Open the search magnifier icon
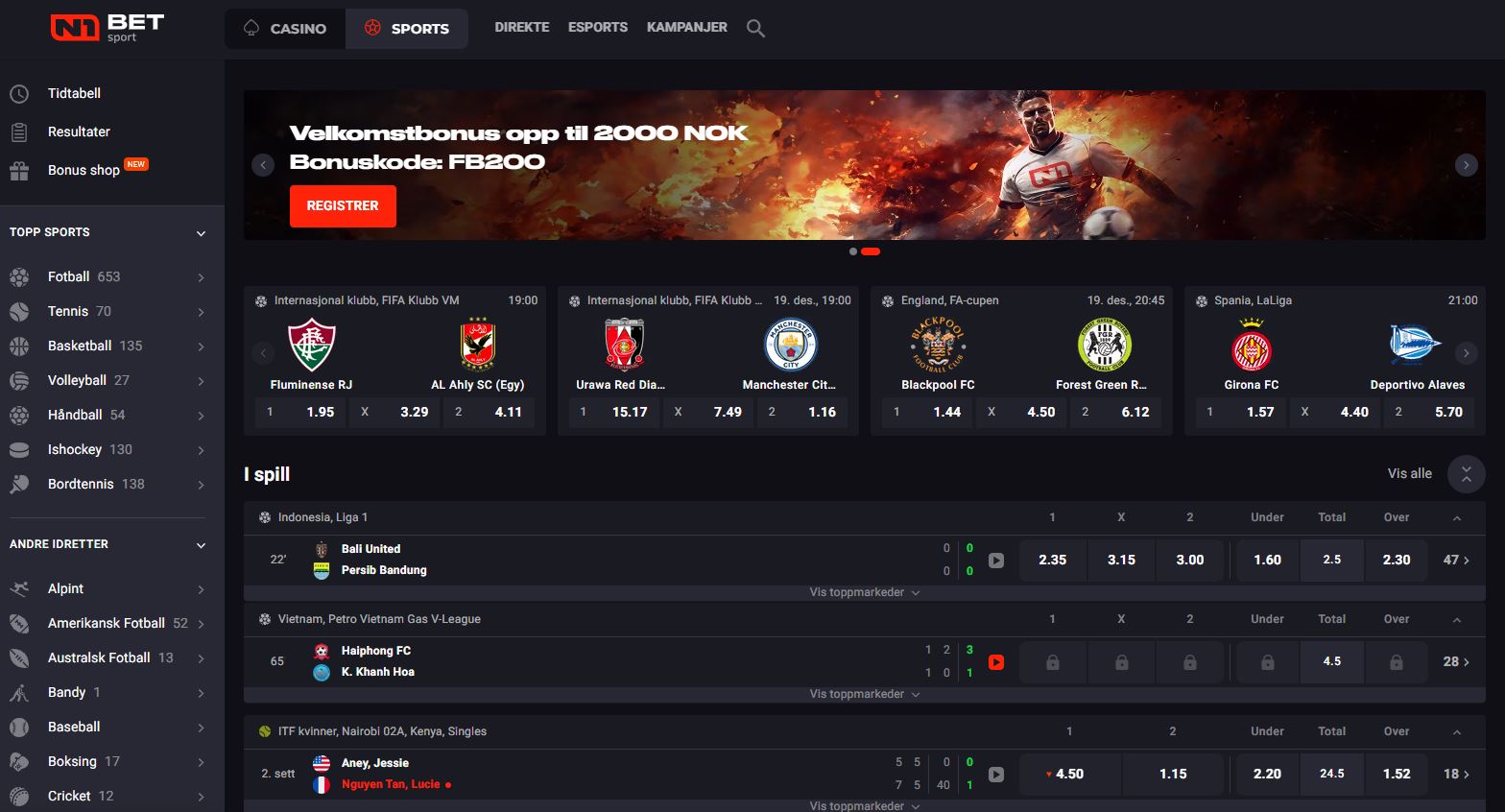Viewport: 1505px width, 812px height. (756, 29)
